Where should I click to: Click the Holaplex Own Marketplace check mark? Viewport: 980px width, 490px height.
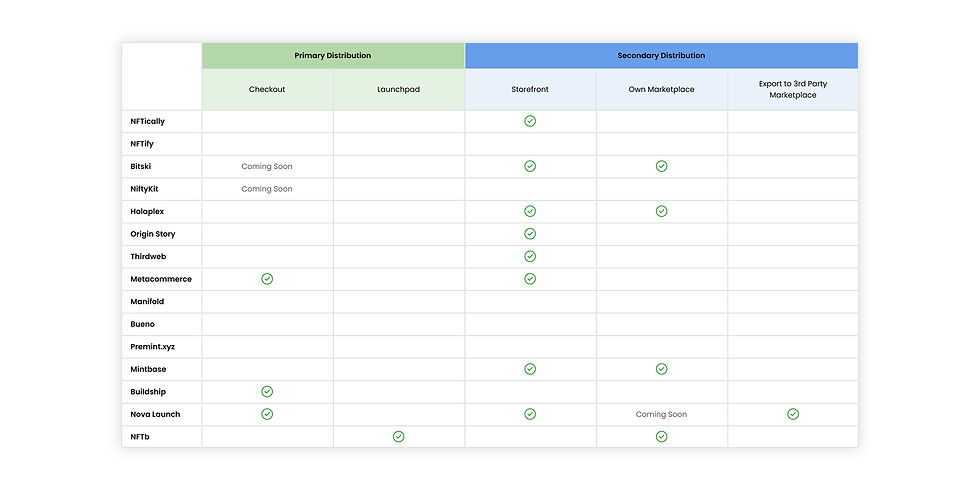[661, 211]
